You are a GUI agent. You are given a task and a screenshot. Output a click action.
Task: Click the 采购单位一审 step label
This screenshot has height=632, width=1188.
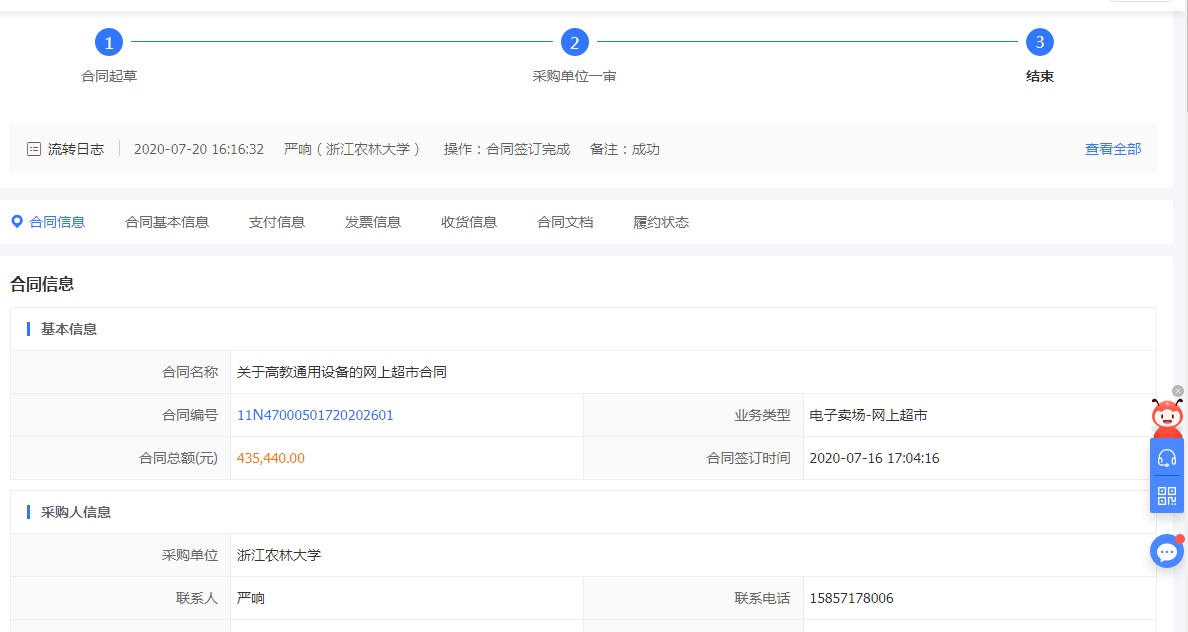click(574, 77)
